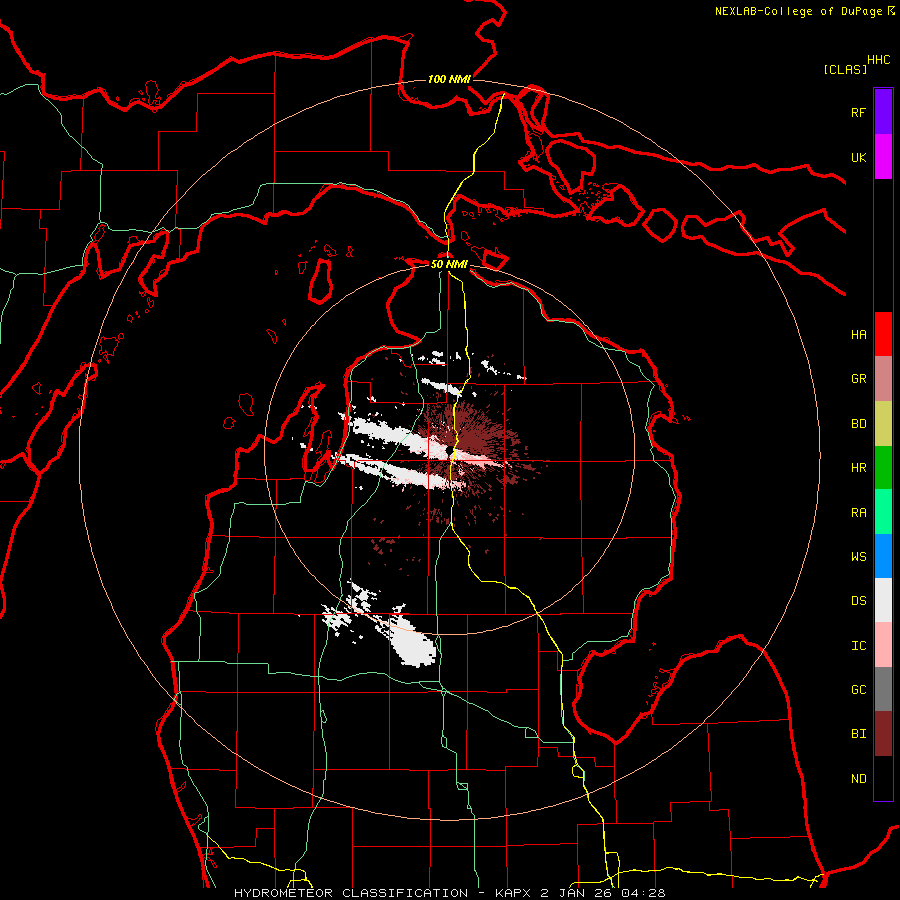Click the [CLAS] legend label
The image size is (900, 900).
point(845,70)
